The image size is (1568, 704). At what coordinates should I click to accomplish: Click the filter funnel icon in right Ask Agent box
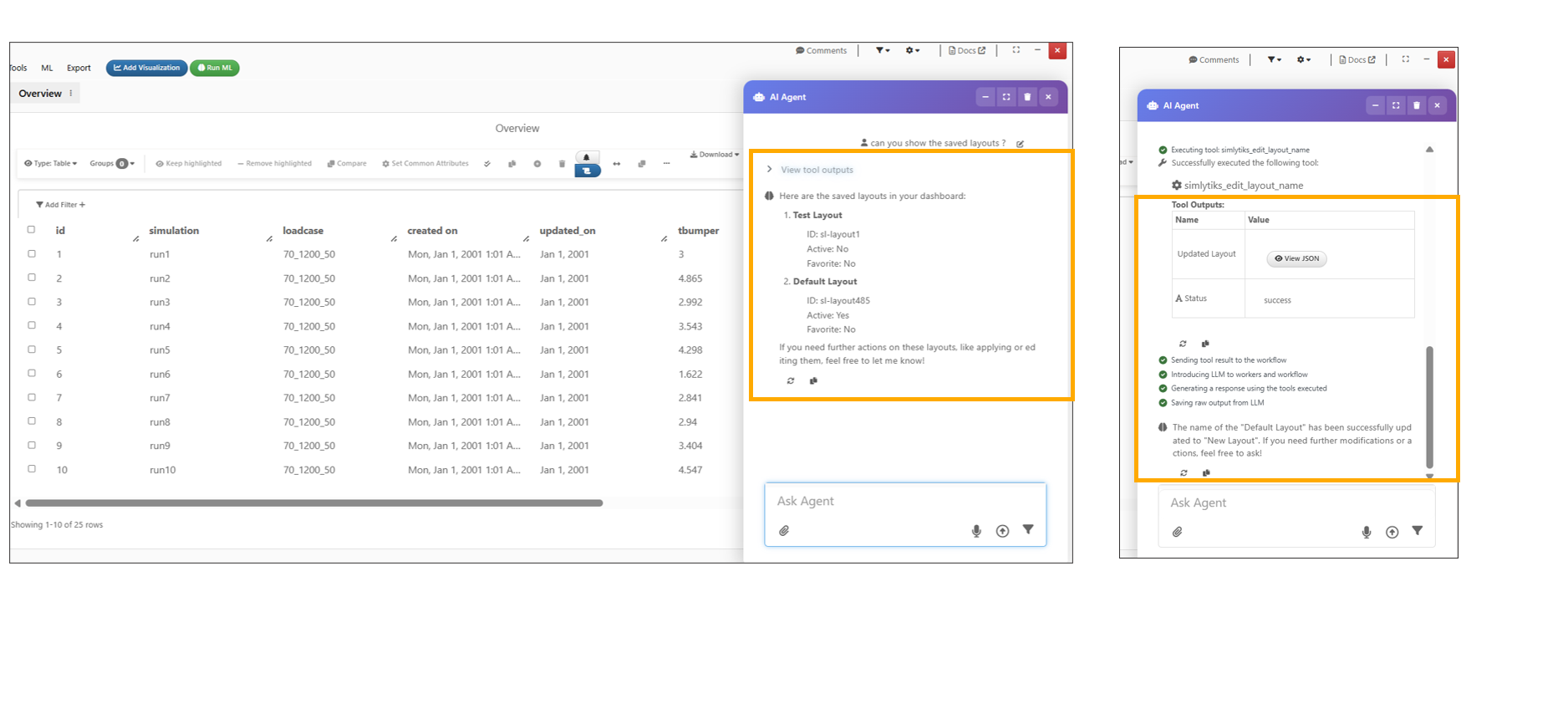click(x=1418, y=531)
